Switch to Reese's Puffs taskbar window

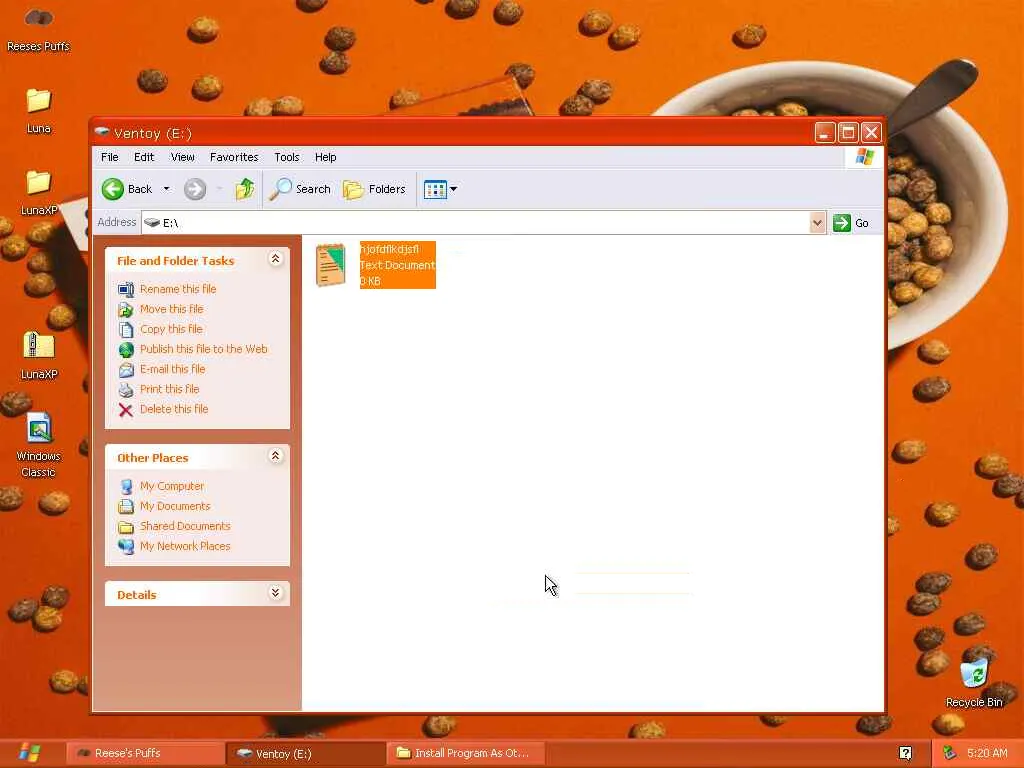(146, 754)
